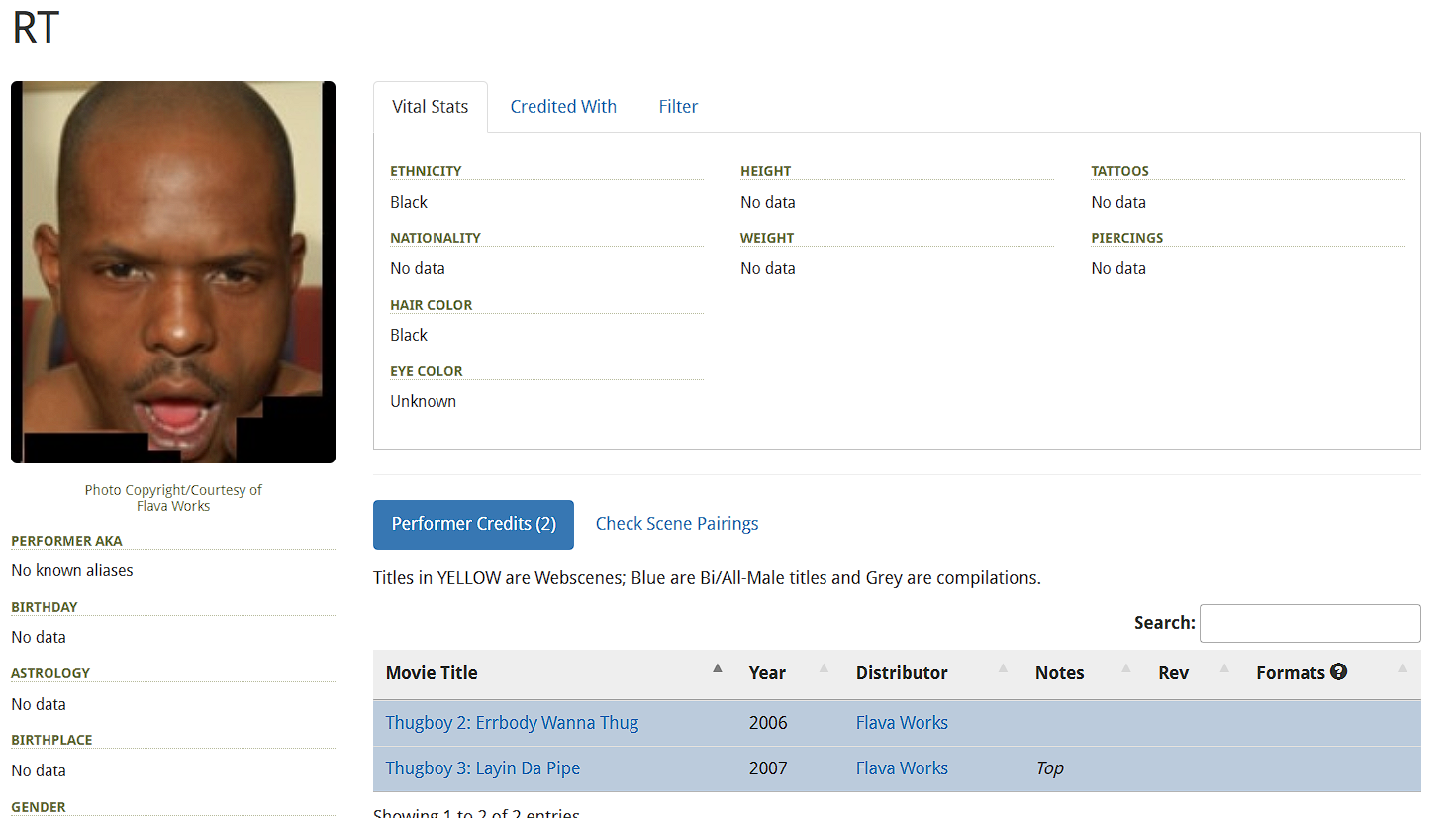The image size is (1456, 818).
Task: Click the BIRTHDAY label
Action: (x=45, y=607)
